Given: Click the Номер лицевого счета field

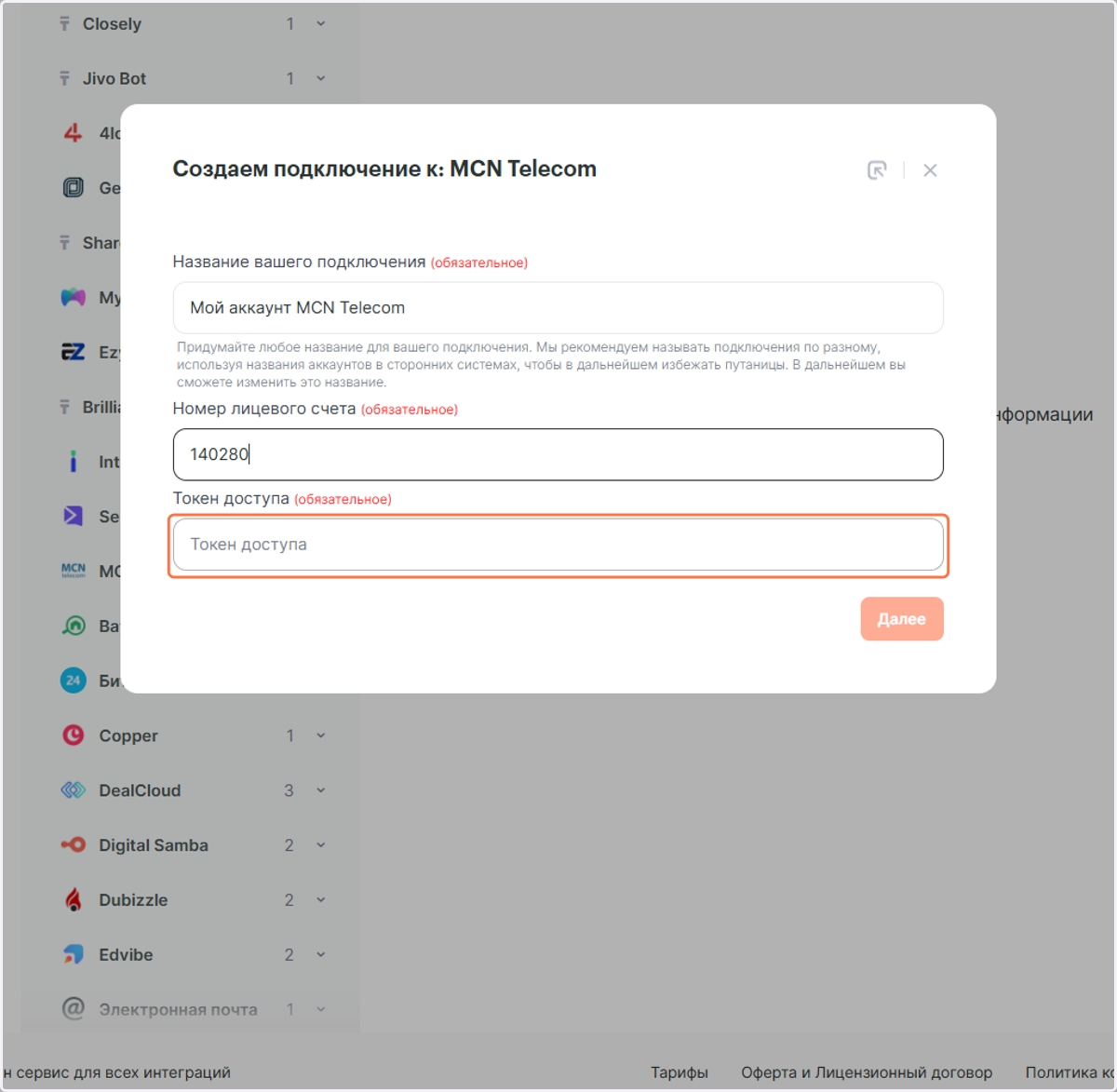Looking at the screenshot, I should pos(558,454).
